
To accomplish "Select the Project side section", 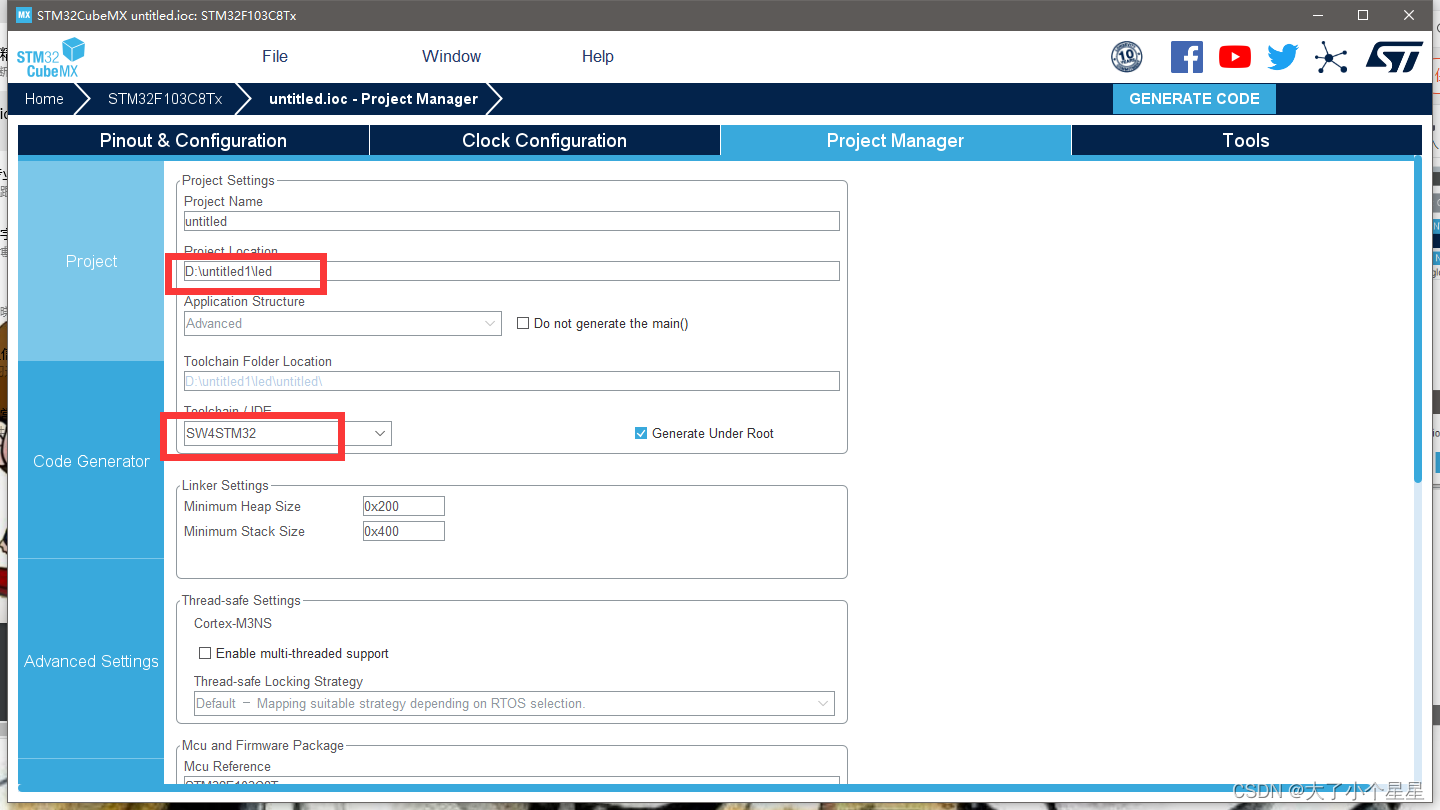I will [x=91, y=261].
